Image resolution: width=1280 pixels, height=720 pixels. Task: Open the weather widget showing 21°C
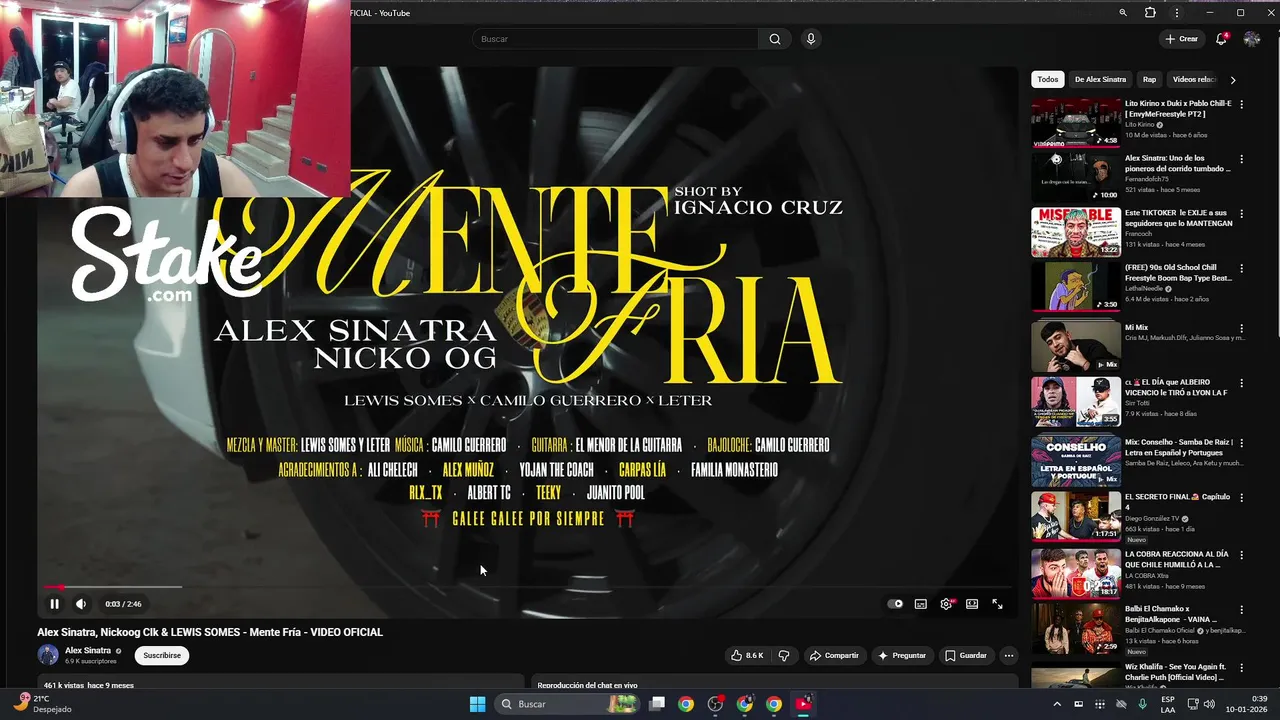[42, 704]
